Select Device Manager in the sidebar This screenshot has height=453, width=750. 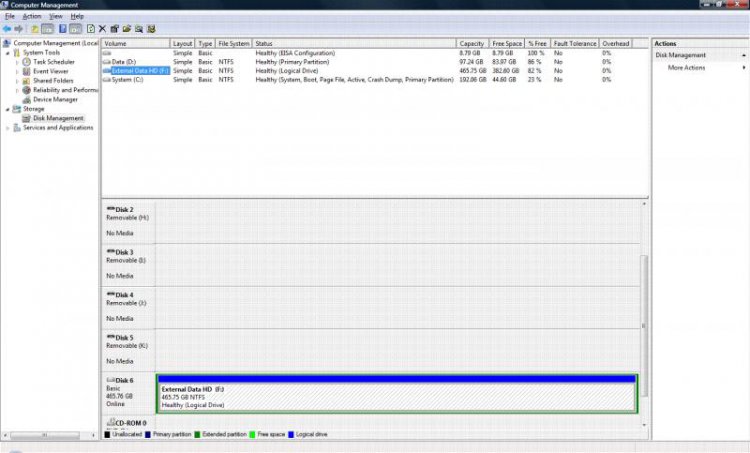point(55,99)
